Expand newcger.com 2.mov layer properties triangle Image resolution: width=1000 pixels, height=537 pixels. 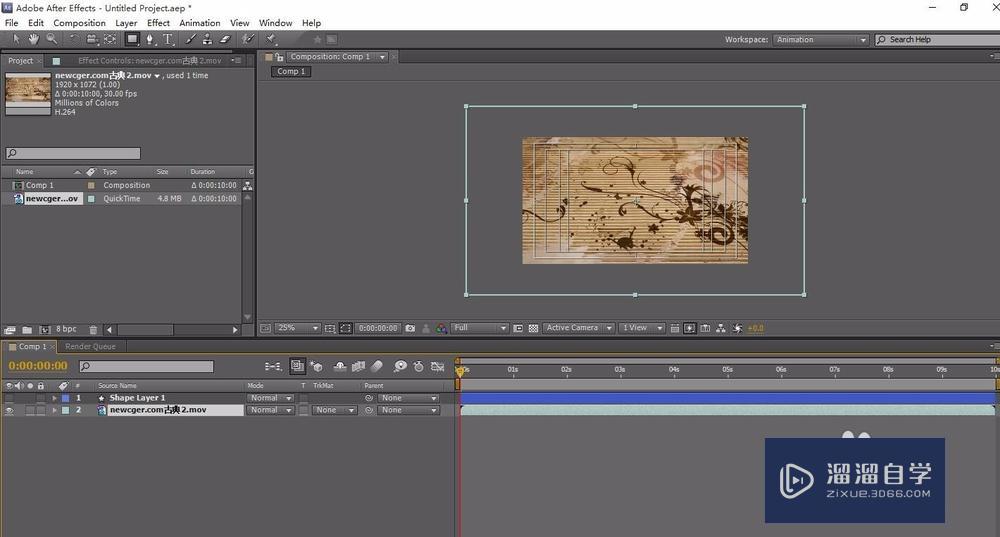click(x=54, y=411)
